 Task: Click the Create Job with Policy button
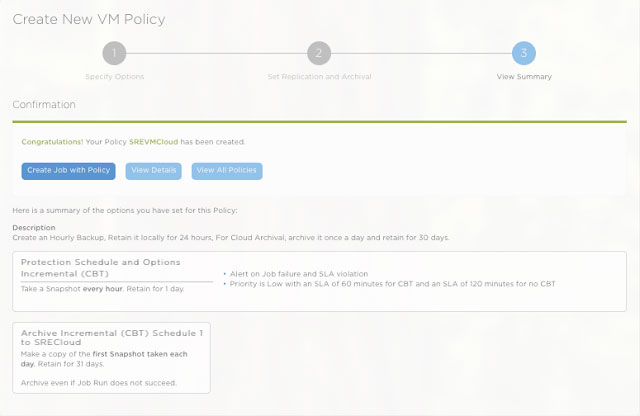(x=68, y=170)
